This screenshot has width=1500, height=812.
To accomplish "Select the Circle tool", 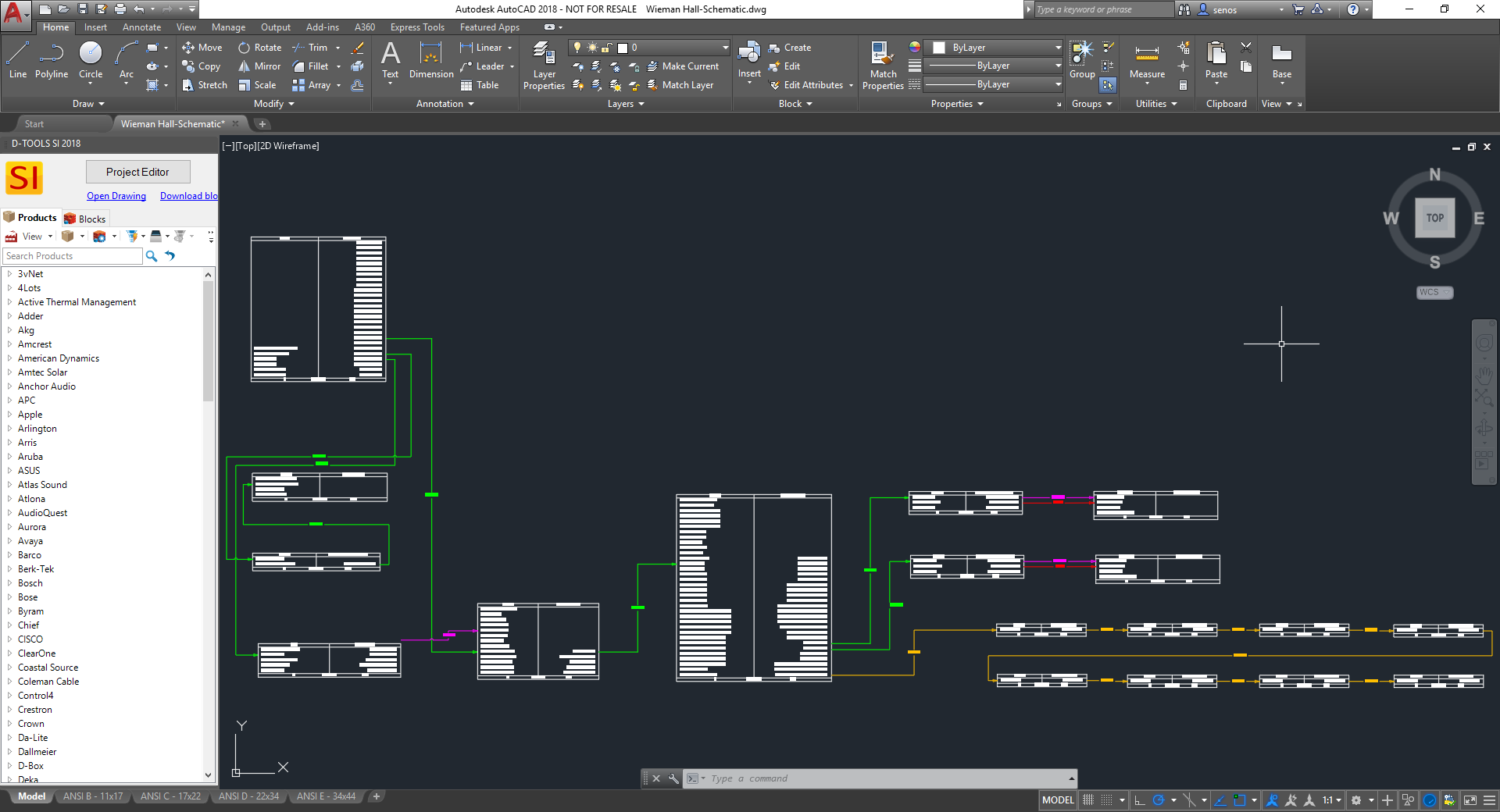I will click(91, 61).
